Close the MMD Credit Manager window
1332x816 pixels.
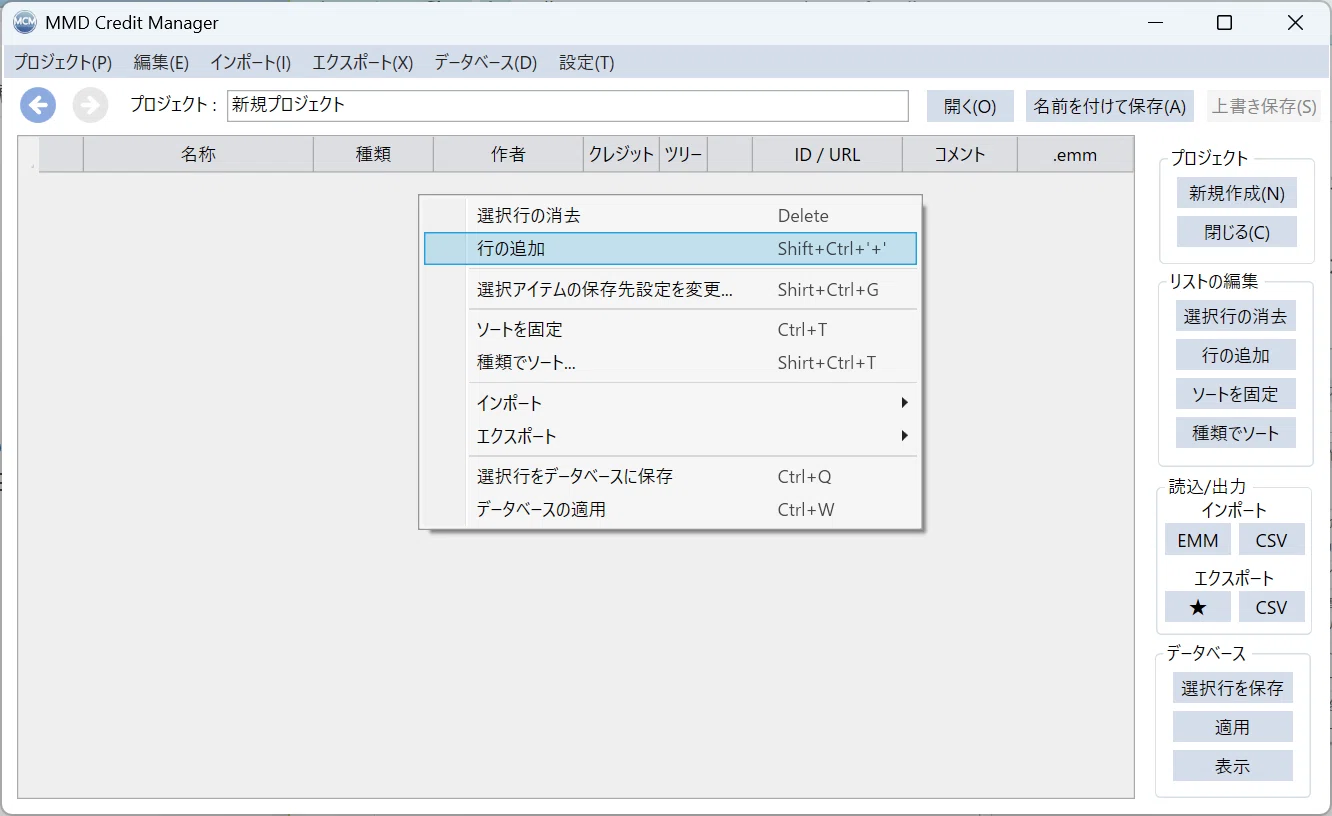(x=1295, y=23)
